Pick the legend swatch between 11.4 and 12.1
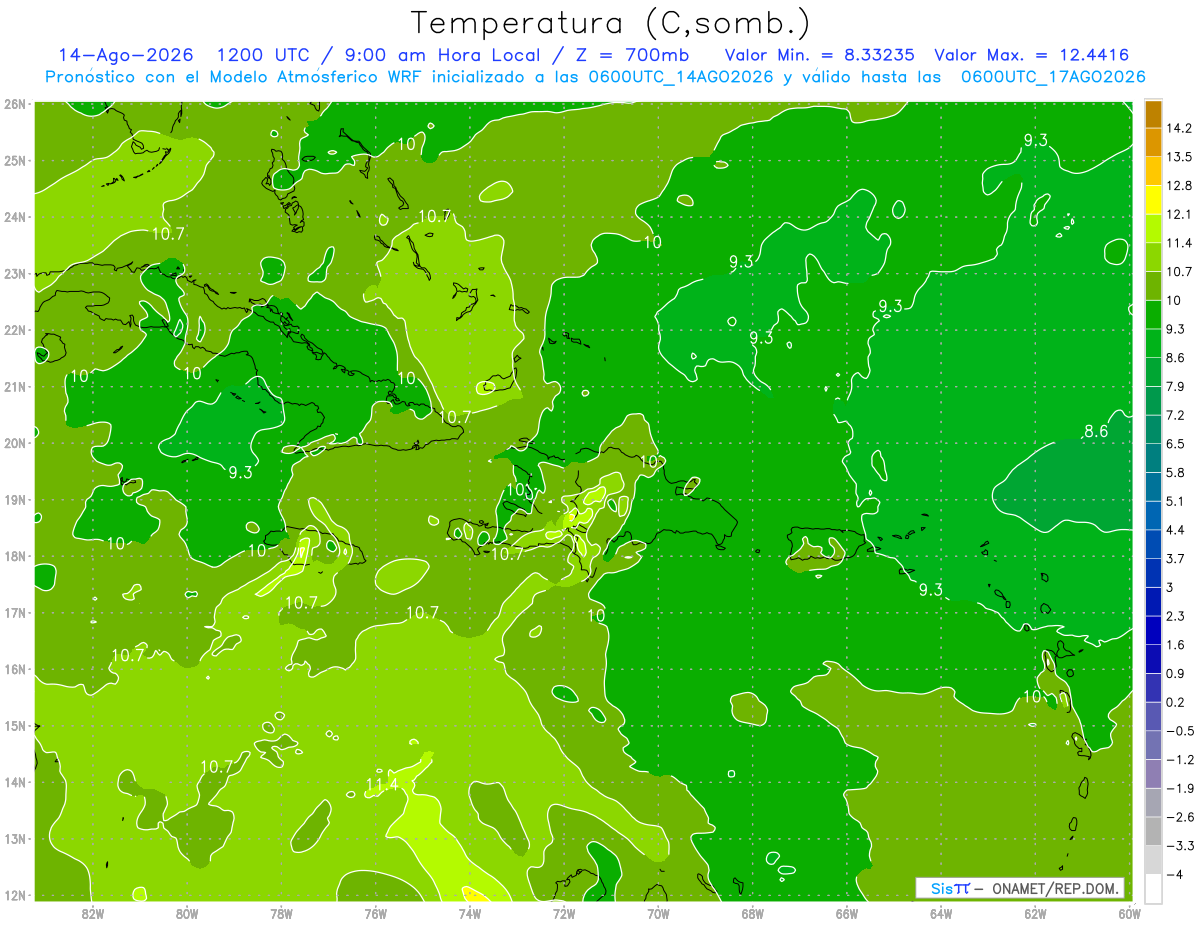This screenshot has height=927, width=1200. [x=1153, y=229]
